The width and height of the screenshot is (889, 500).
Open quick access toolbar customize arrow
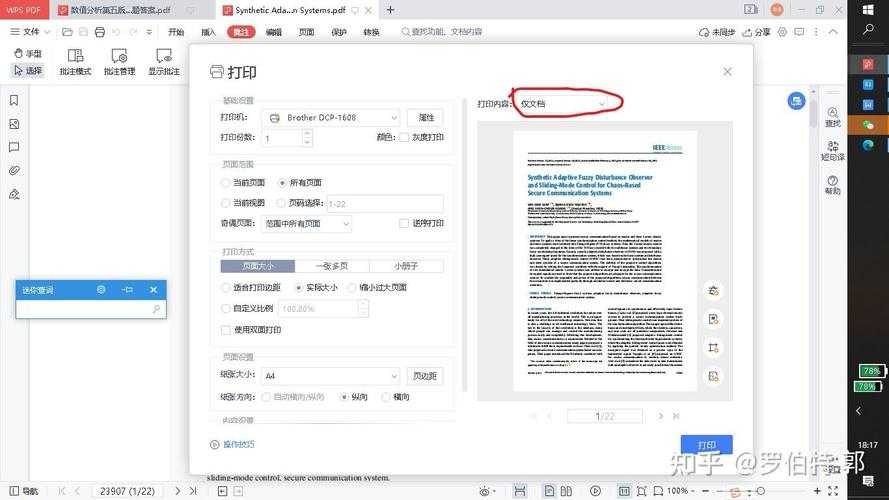coord(149,32)
